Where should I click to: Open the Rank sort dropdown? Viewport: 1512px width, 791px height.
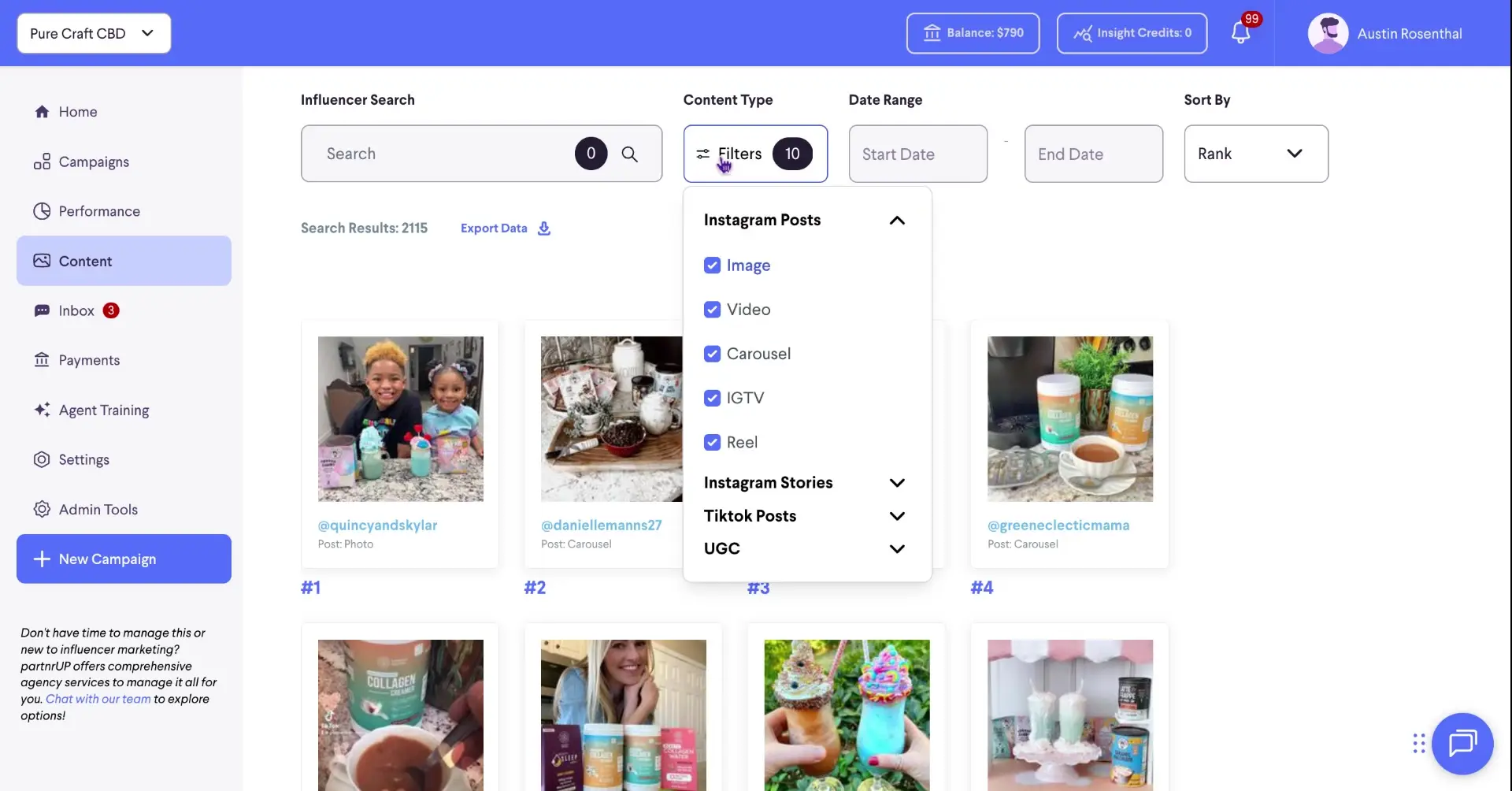(1255, 154)
